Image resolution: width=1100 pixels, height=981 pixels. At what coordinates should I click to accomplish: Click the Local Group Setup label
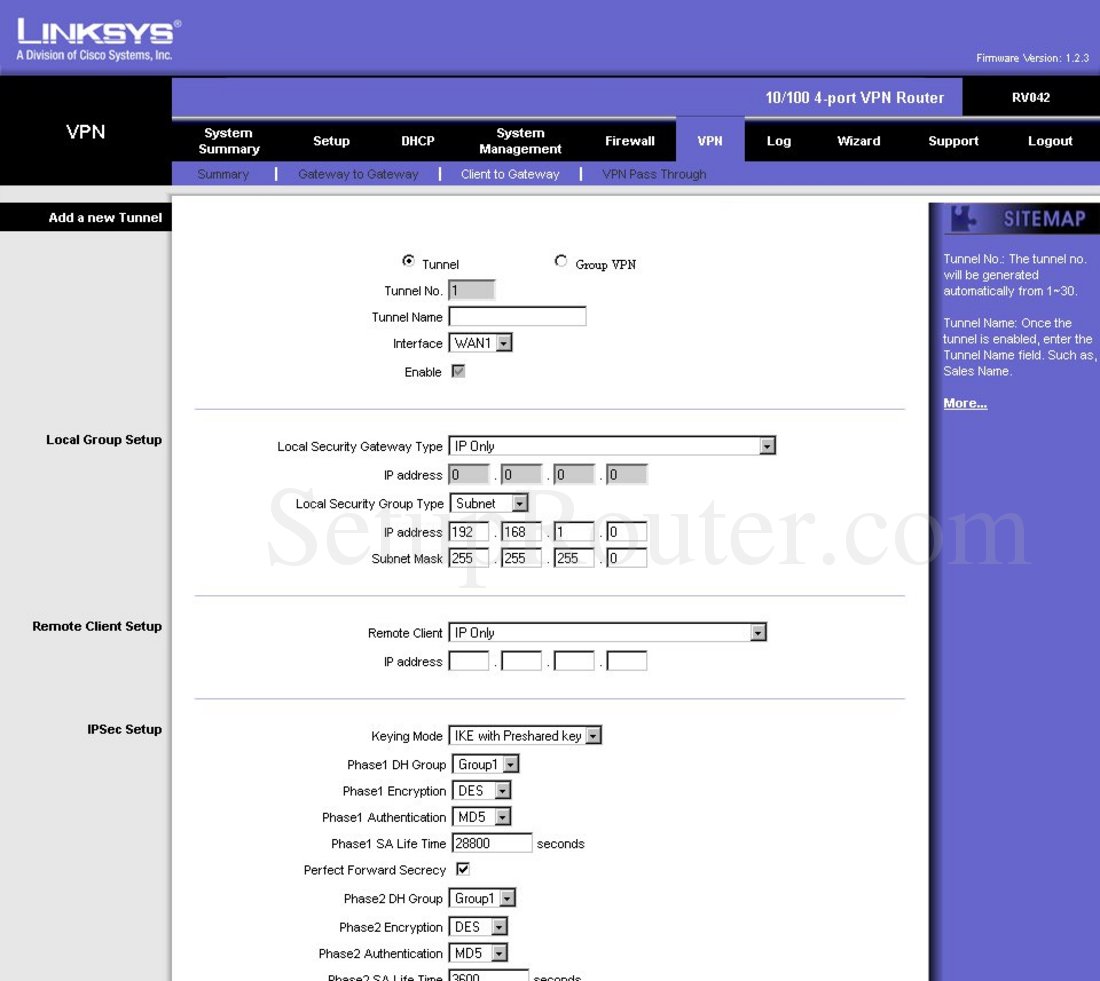click(x=104, y=439)
